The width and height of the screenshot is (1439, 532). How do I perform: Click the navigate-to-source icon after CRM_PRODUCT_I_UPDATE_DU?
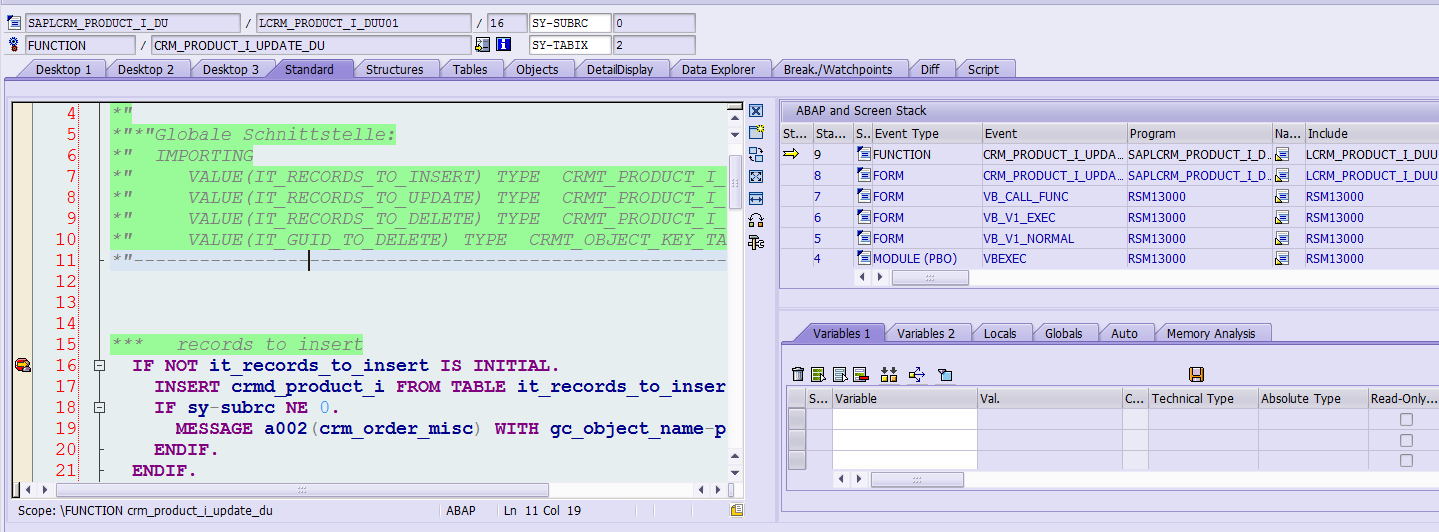(x=483, y=45)
